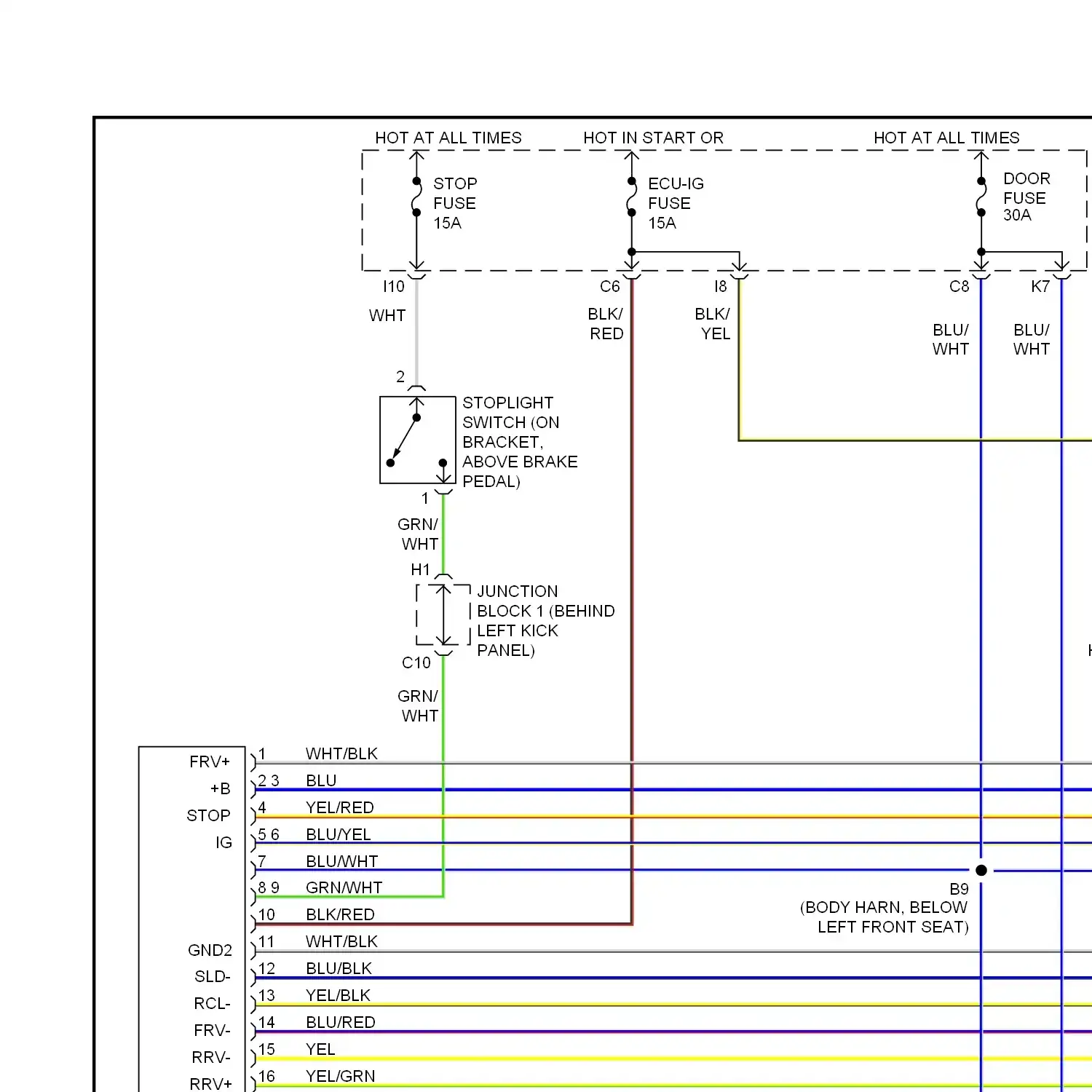Click the GRN/WHT label above H1
This screenshot has width=1092, height=1092.
(419, 534)
